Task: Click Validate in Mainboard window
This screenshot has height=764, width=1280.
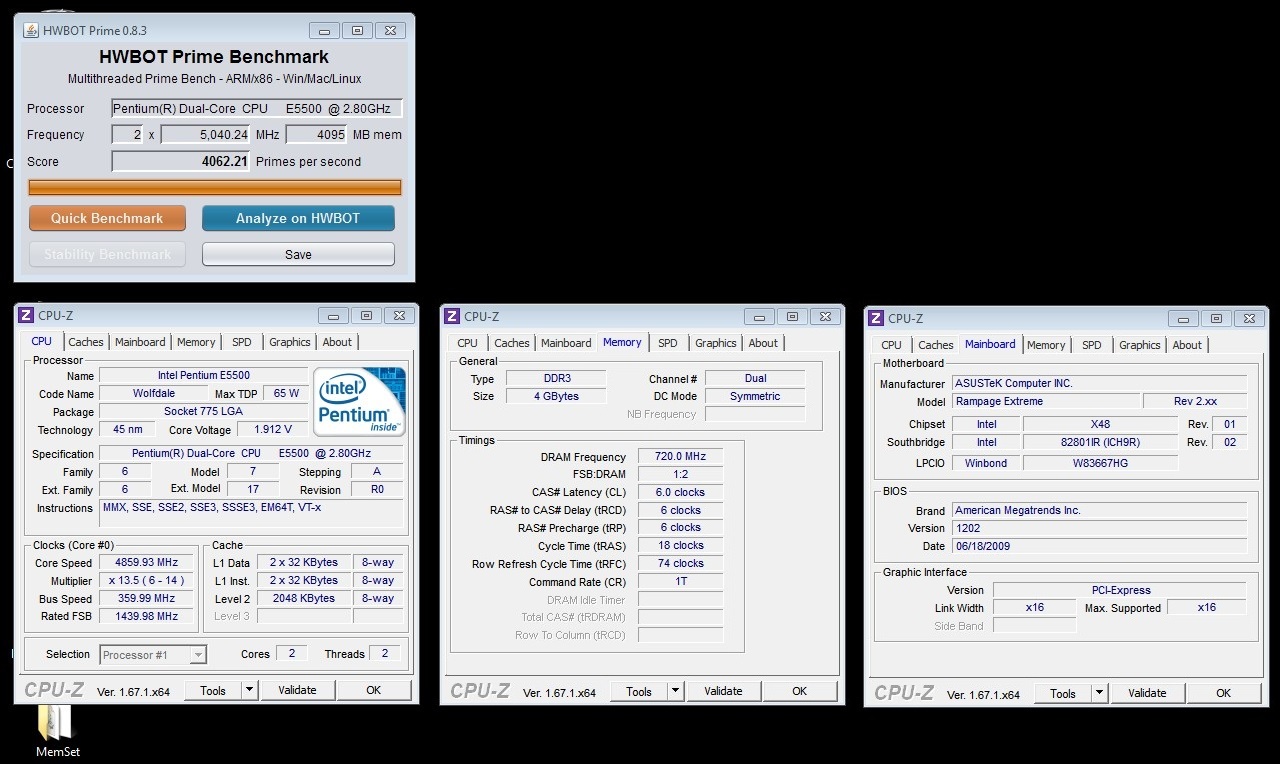Action: (1147, 693)
